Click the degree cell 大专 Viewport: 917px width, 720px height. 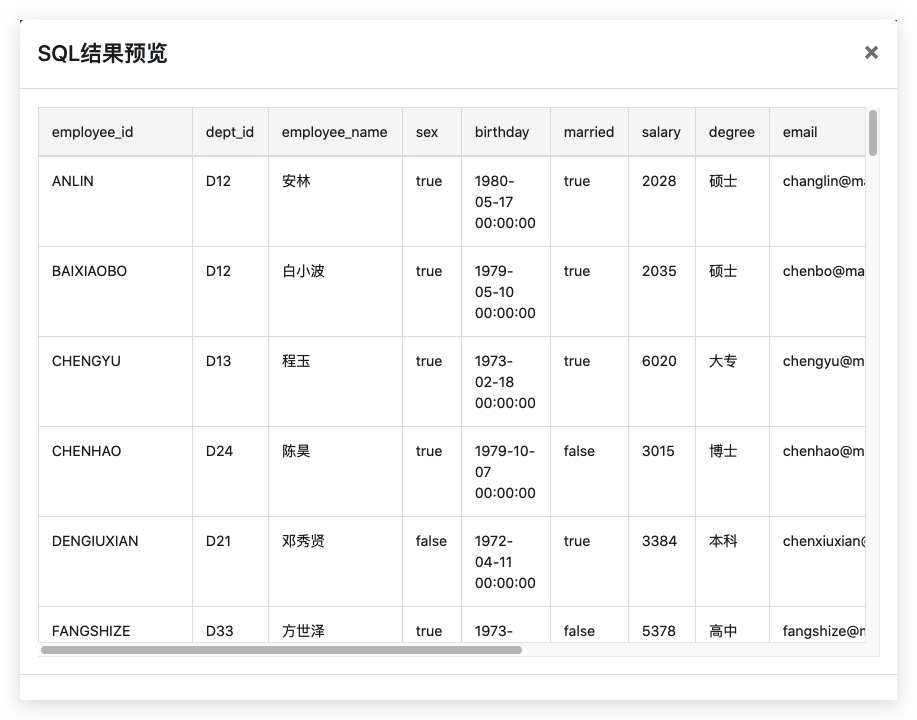pyautogui.click(x=732, y=382)
